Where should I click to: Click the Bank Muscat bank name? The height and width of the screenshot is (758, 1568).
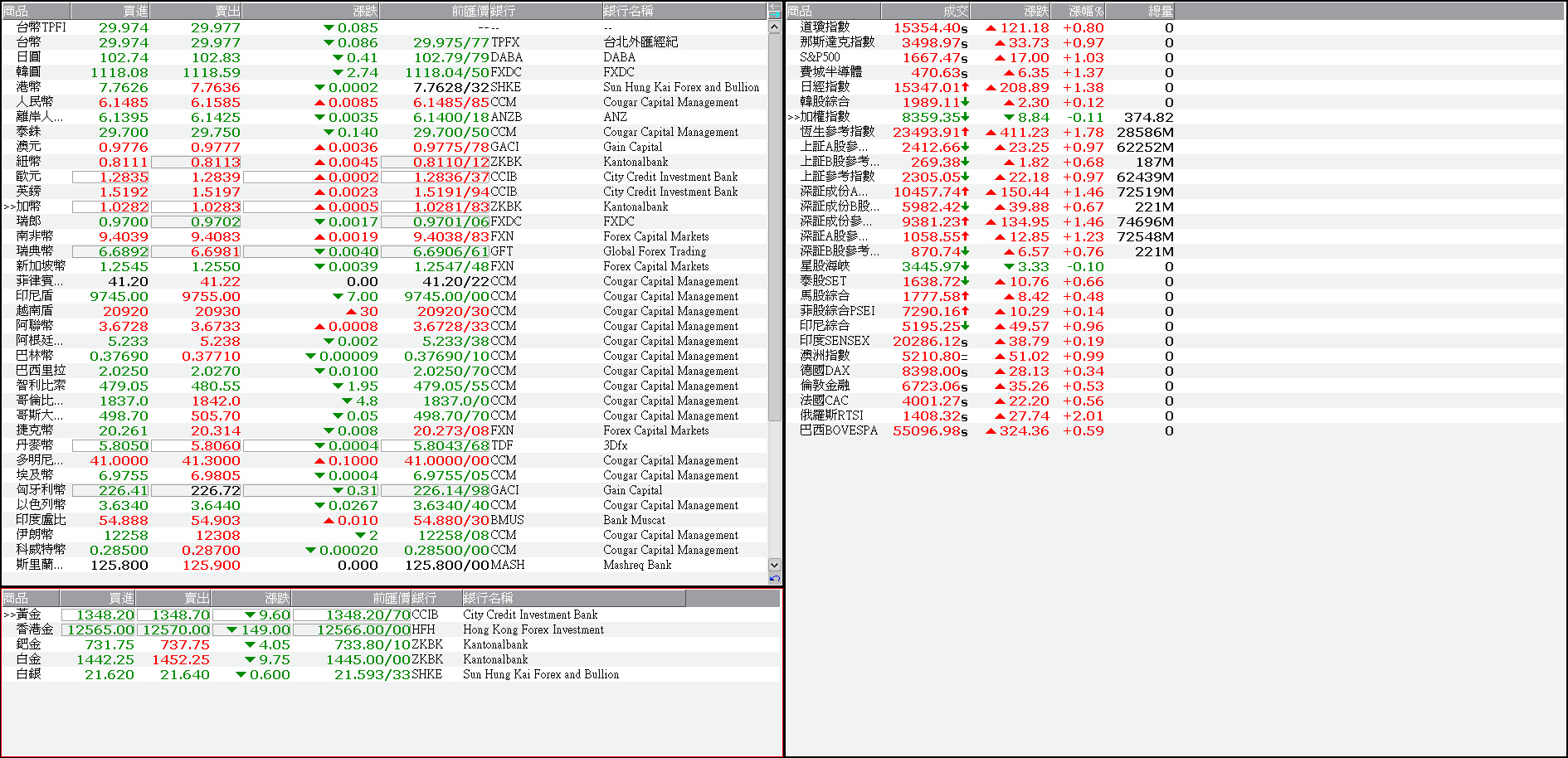tap(634, 520)
